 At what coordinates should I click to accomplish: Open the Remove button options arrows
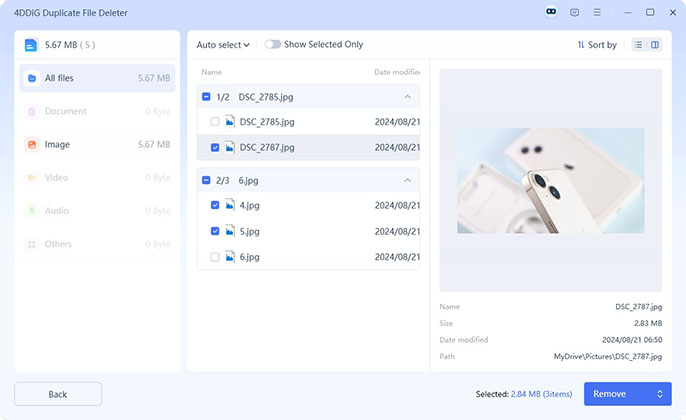pyautogui.click(x=660, y=394)
